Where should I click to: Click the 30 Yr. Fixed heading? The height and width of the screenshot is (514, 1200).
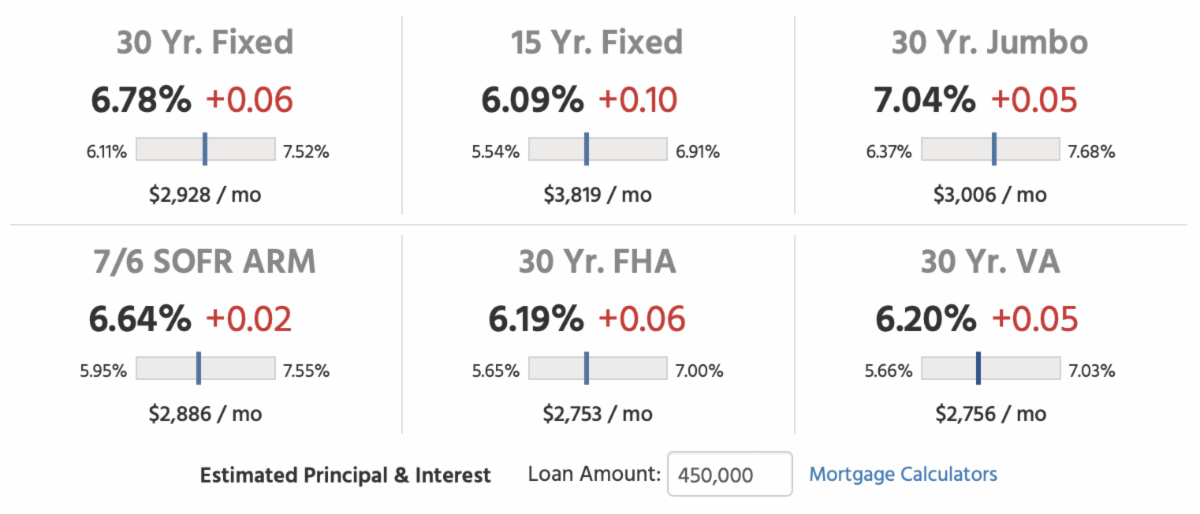tap(205, 42)
